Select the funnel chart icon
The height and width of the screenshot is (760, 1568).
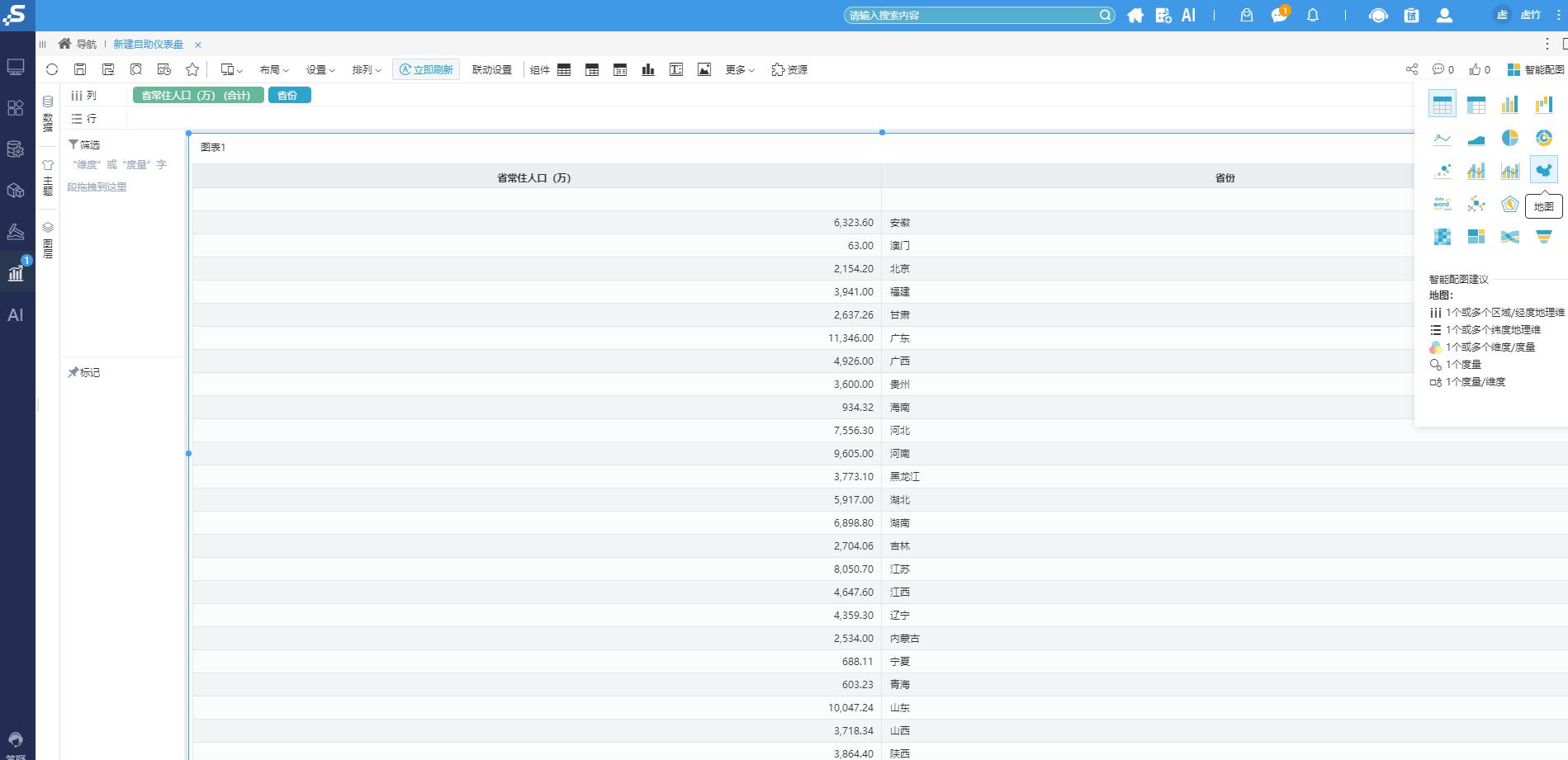click(1543, 237)
